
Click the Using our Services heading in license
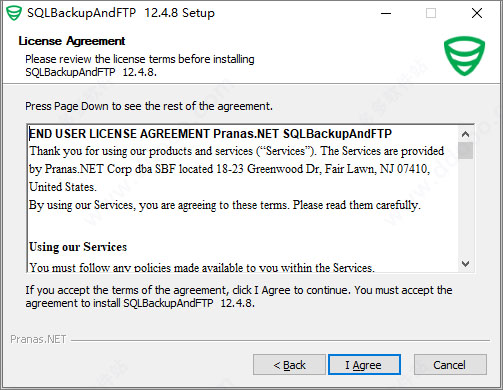[x=78, y=247]
